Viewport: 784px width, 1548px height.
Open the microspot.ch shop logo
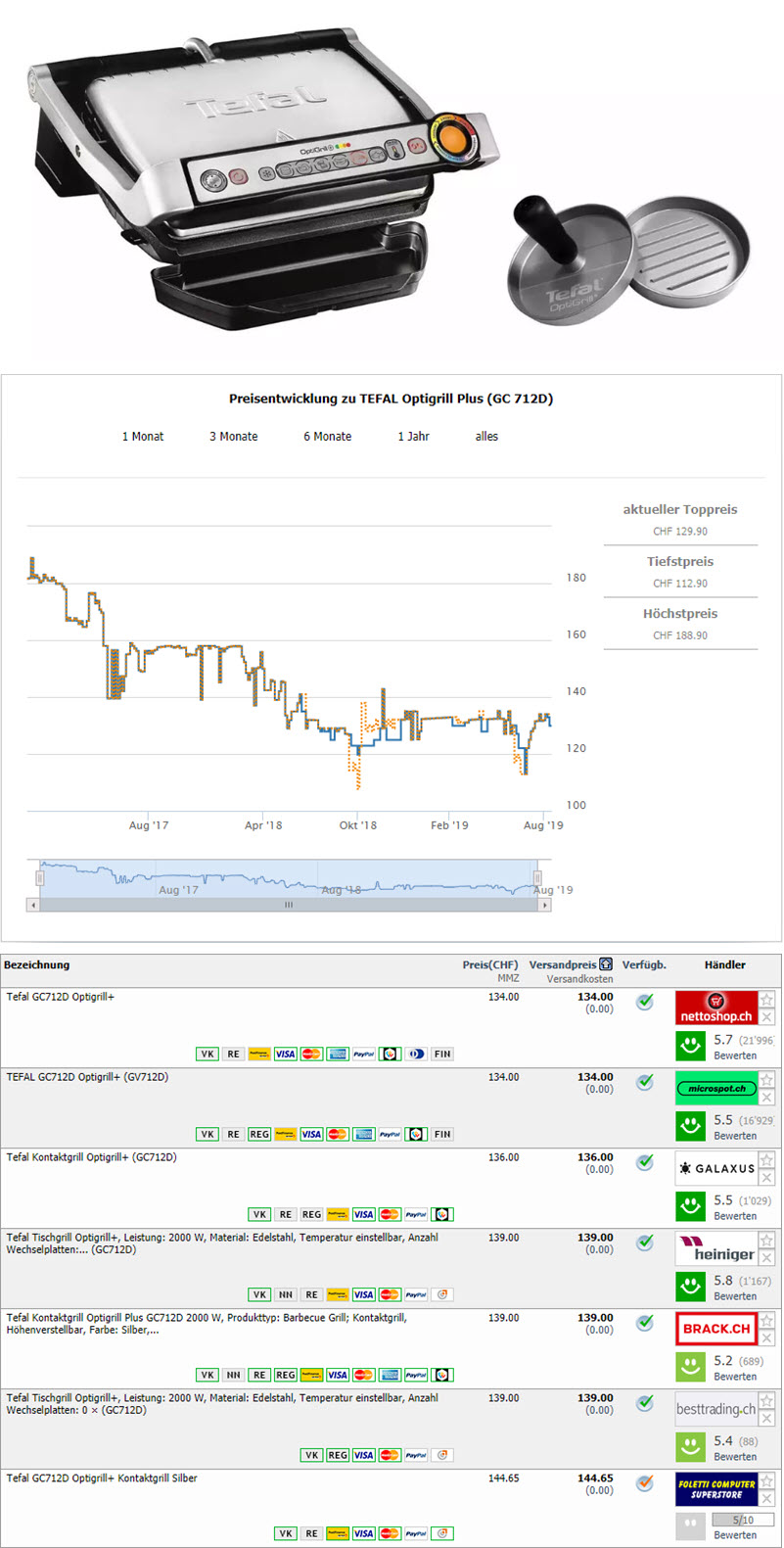(715, 1088)
